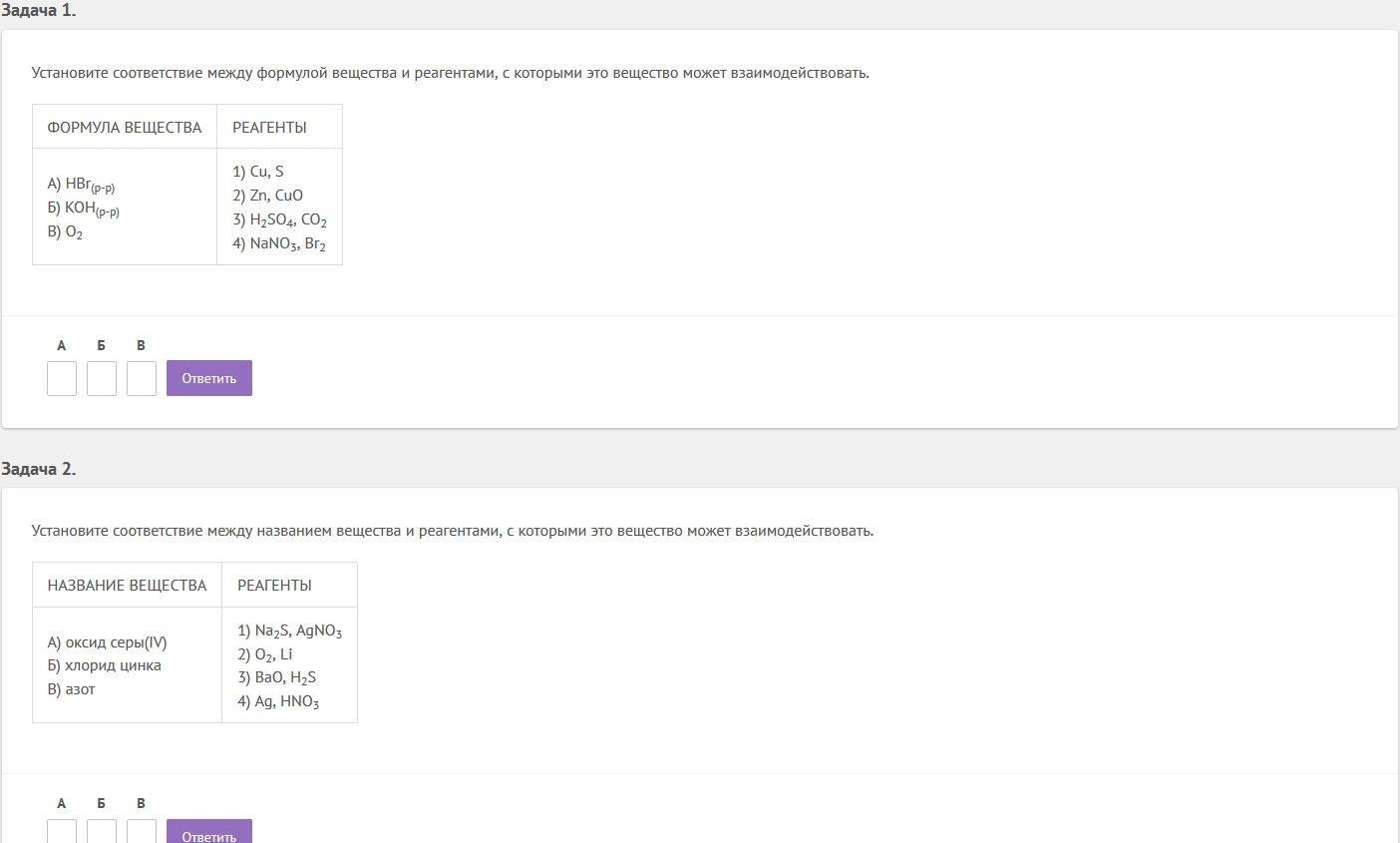Click the HBr substance entry
Image resolution: width=1400 pixels, height=843 pixels.
81,185
